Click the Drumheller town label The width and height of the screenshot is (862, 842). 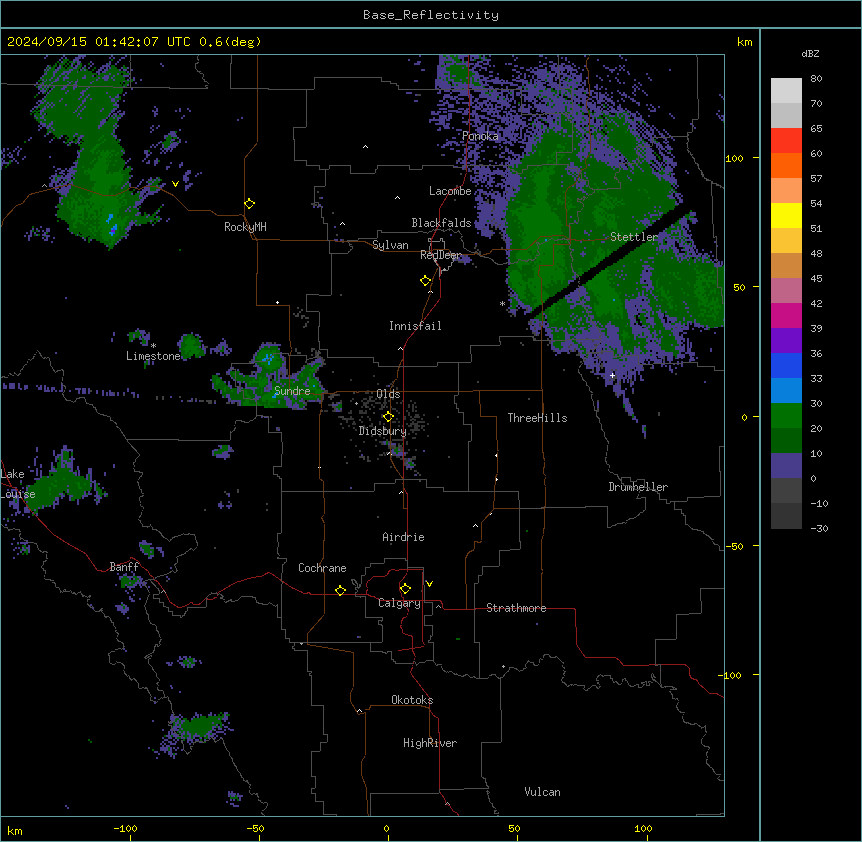(638, 487)
